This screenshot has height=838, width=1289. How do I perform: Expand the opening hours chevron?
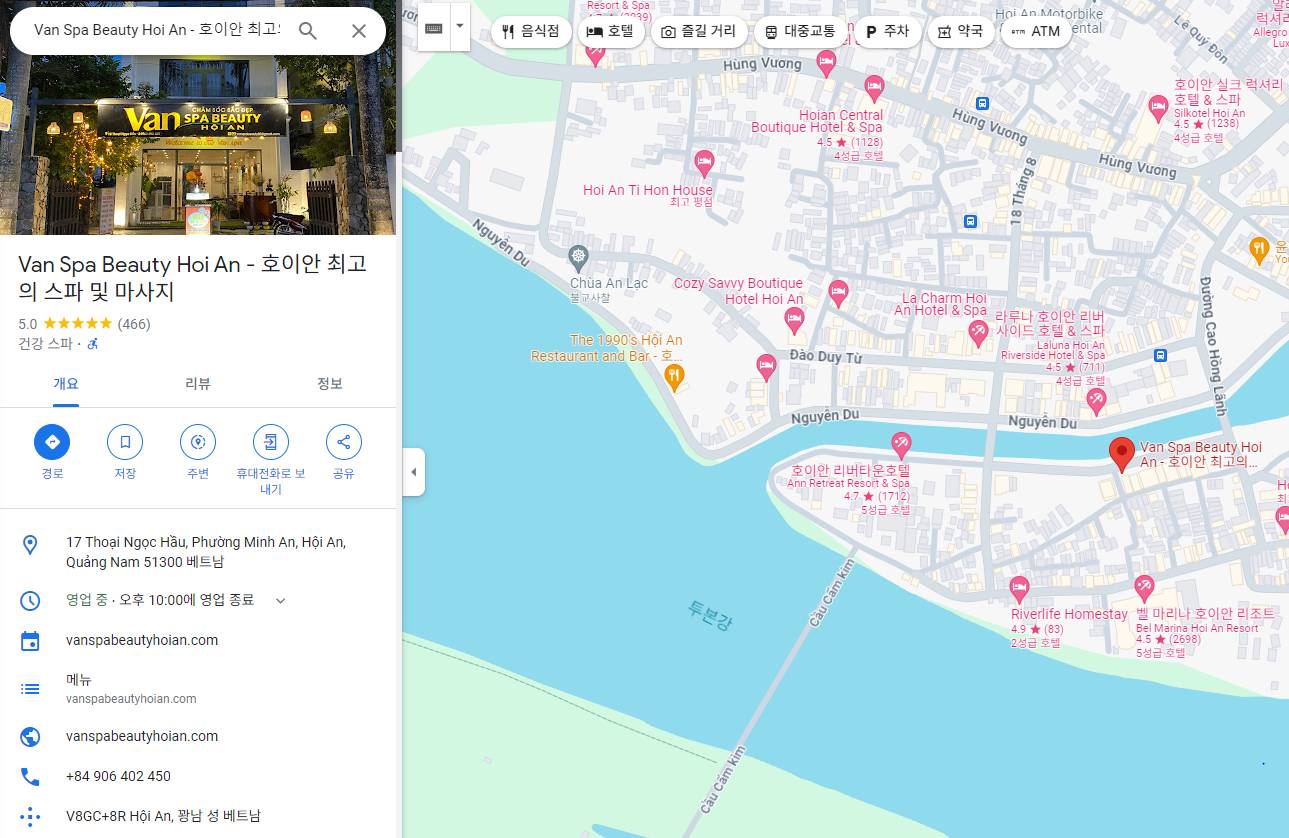pos(281,600)
